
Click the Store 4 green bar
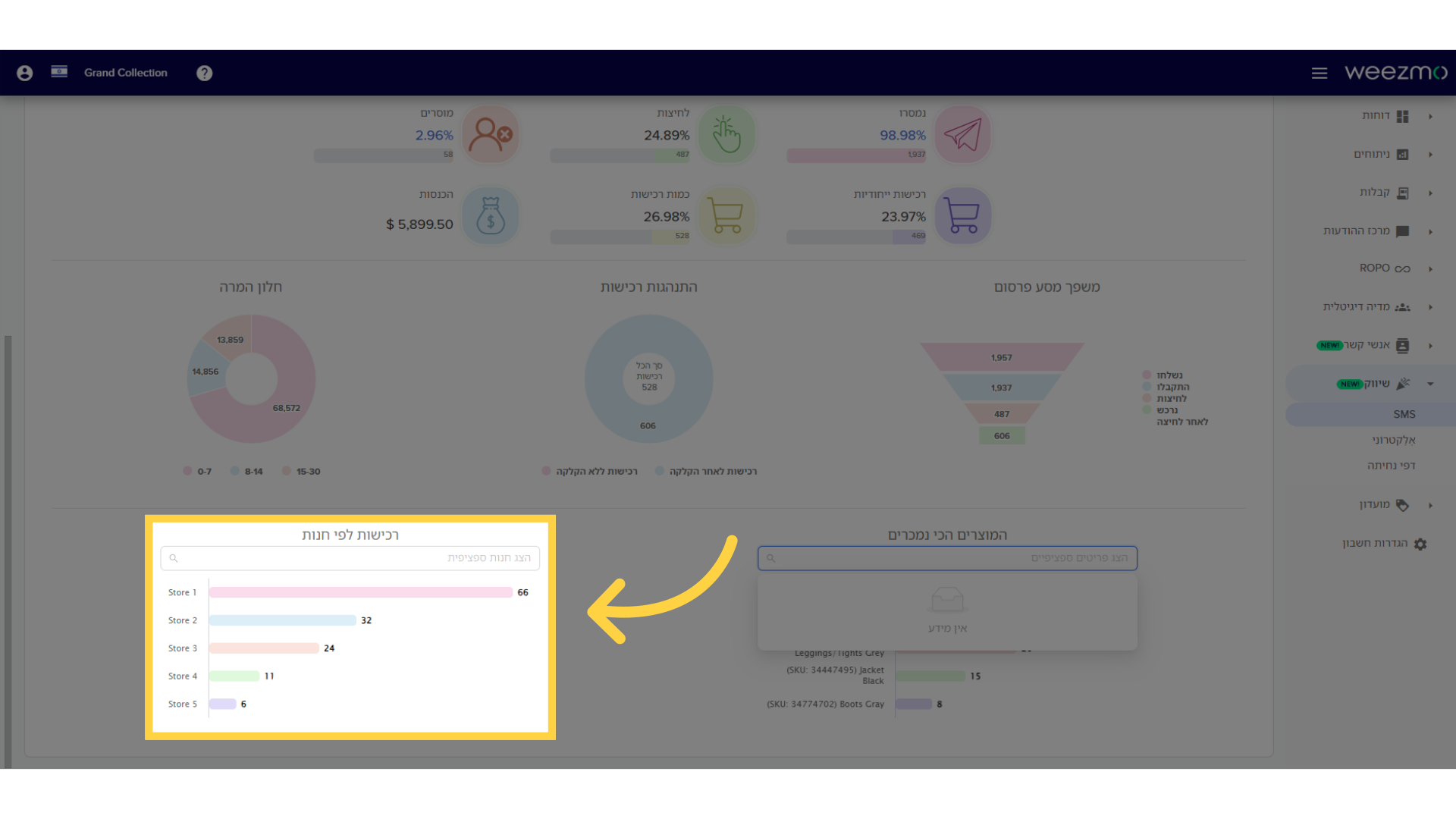tap(234, 676)
